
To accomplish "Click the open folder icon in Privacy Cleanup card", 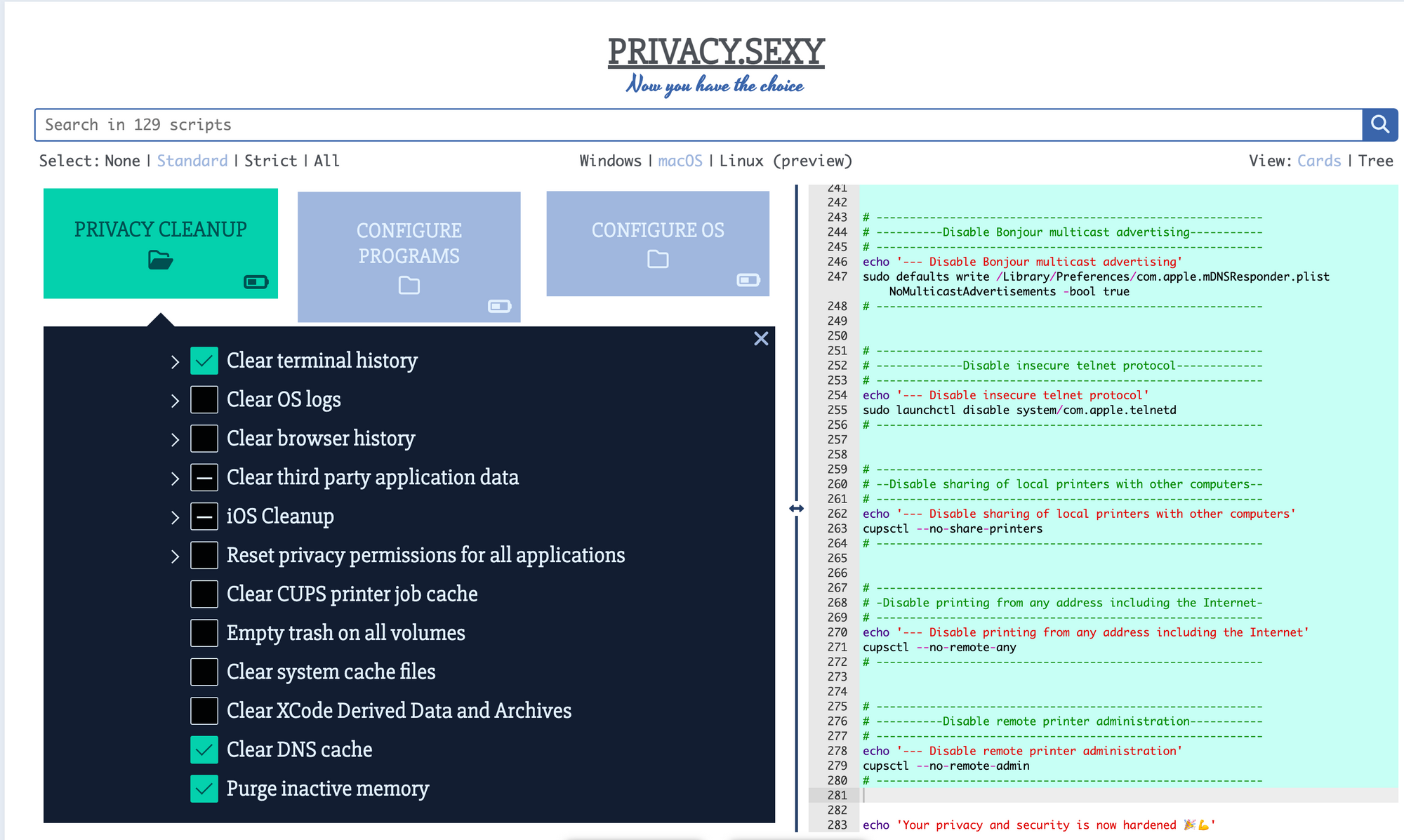I will [160, 260].
